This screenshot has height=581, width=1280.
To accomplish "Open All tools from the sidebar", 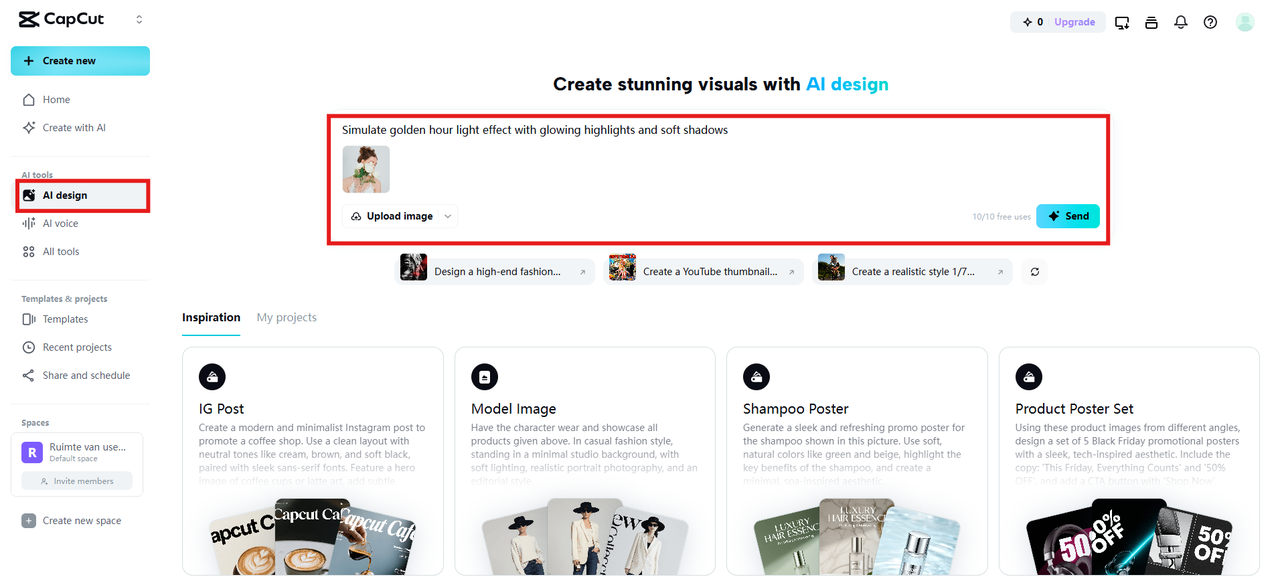I will [x=60, y=251].
